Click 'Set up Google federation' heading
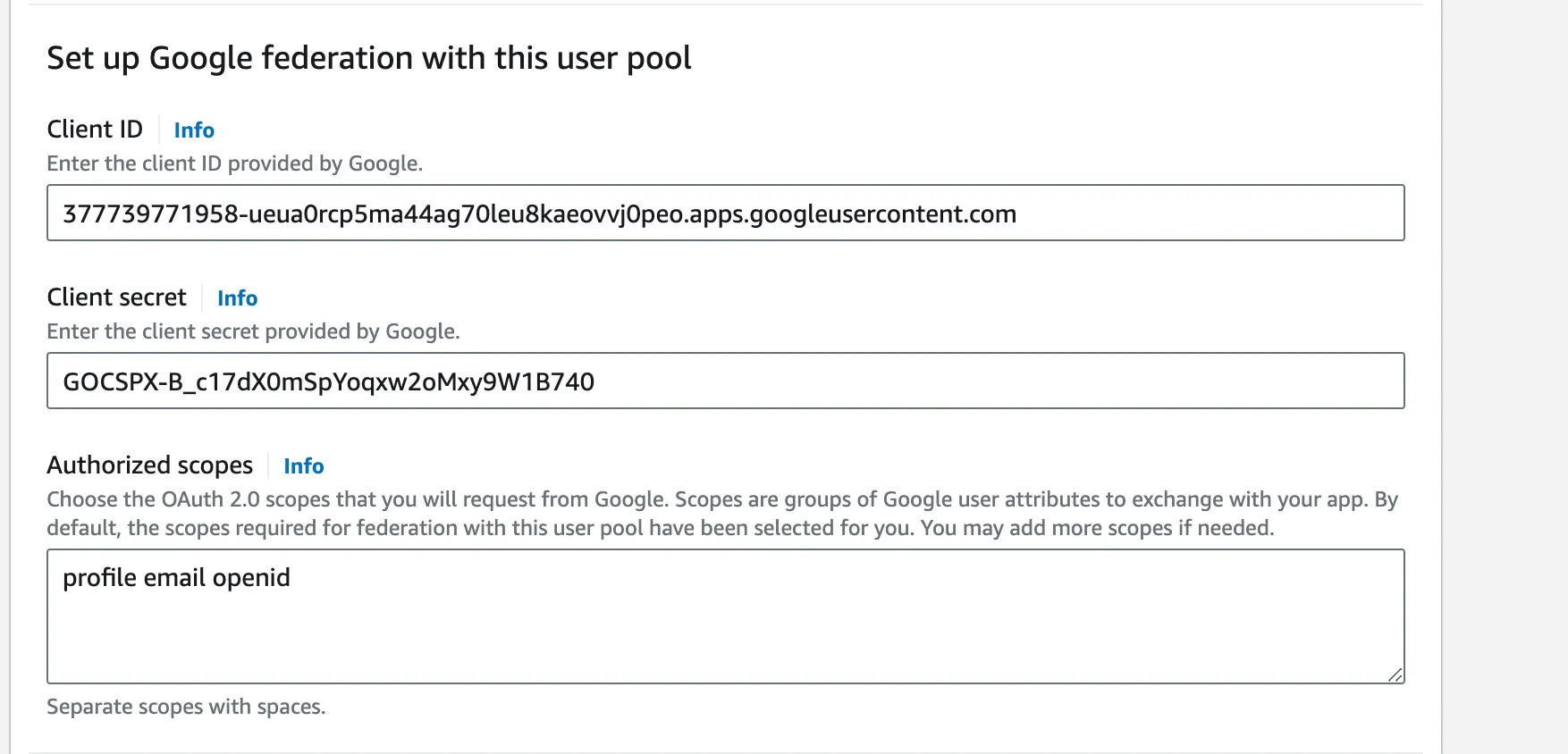 [368, 58]
